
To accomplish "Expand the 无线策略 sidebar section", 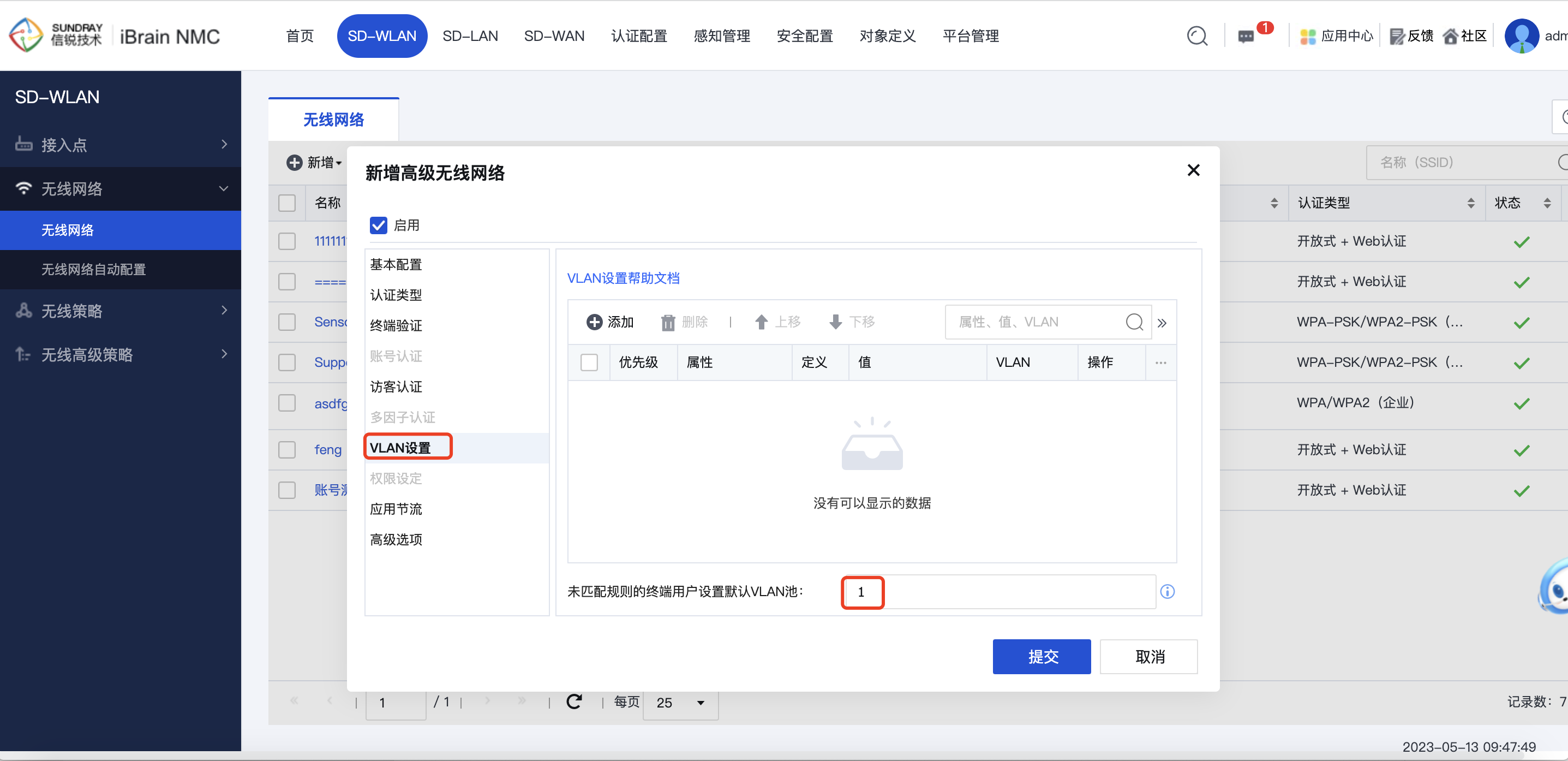I will 224,311.
